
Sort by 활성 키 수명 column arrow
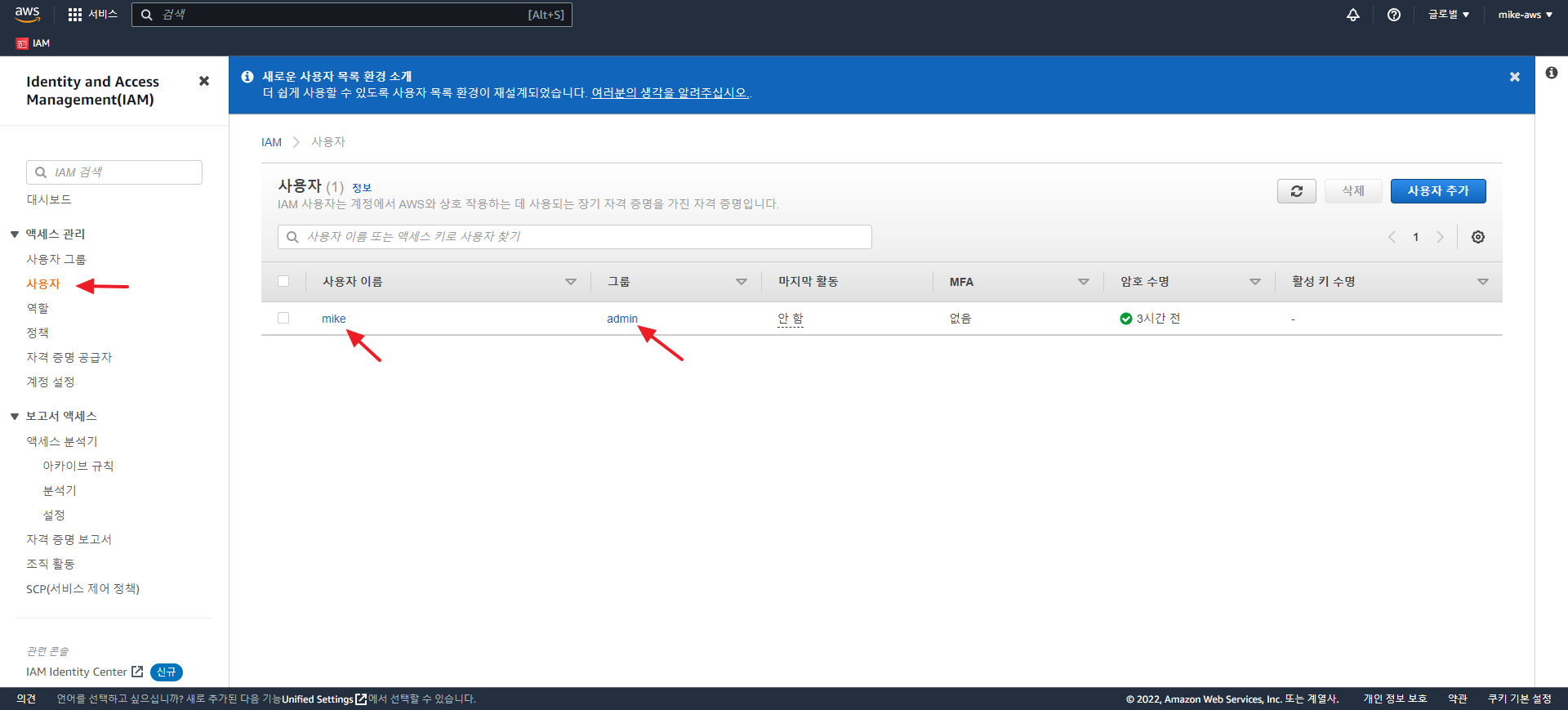coord(1483,282)
